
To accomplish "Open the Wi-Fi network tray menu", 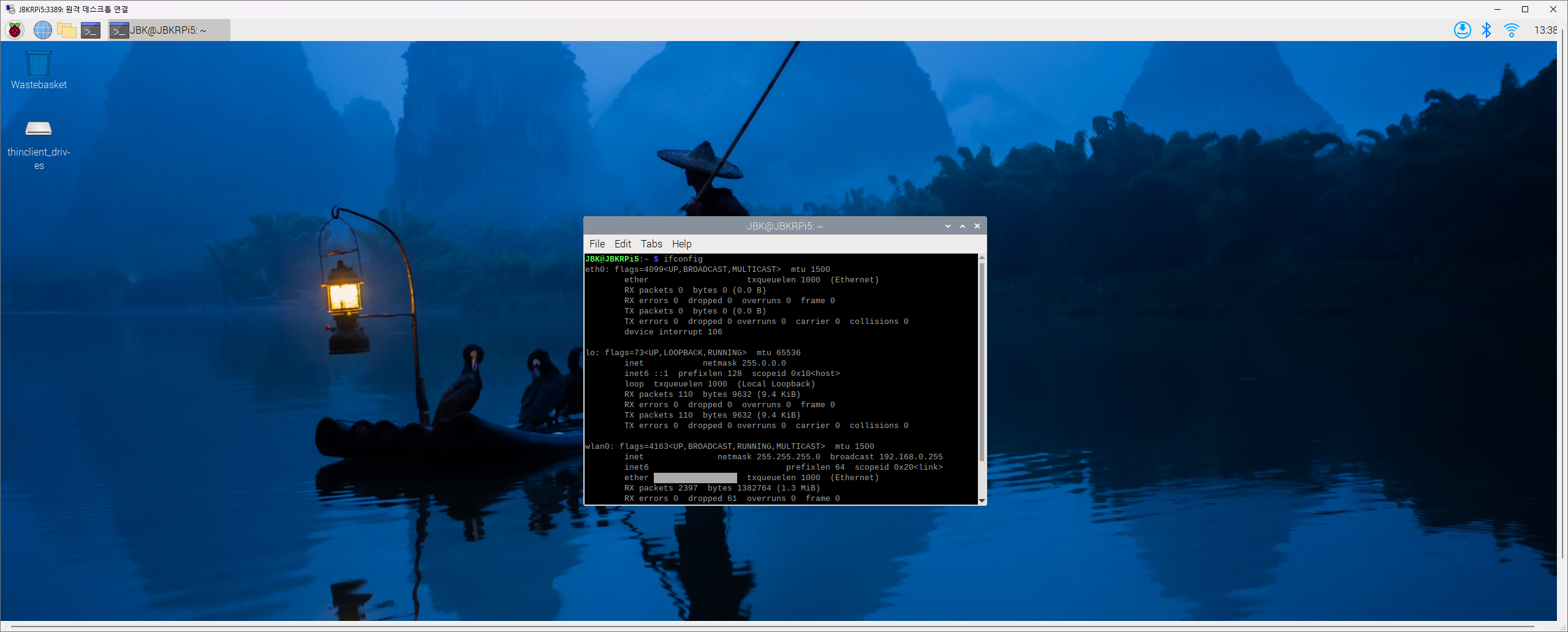I will coord(1511,30).
